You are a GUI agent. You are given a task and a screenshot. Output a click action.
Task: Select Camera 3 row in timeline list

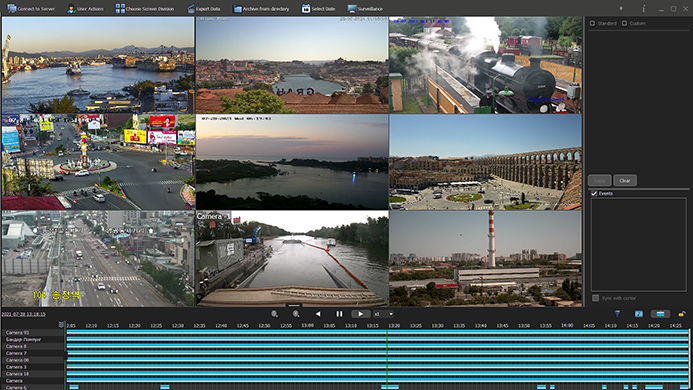(33, 367)
